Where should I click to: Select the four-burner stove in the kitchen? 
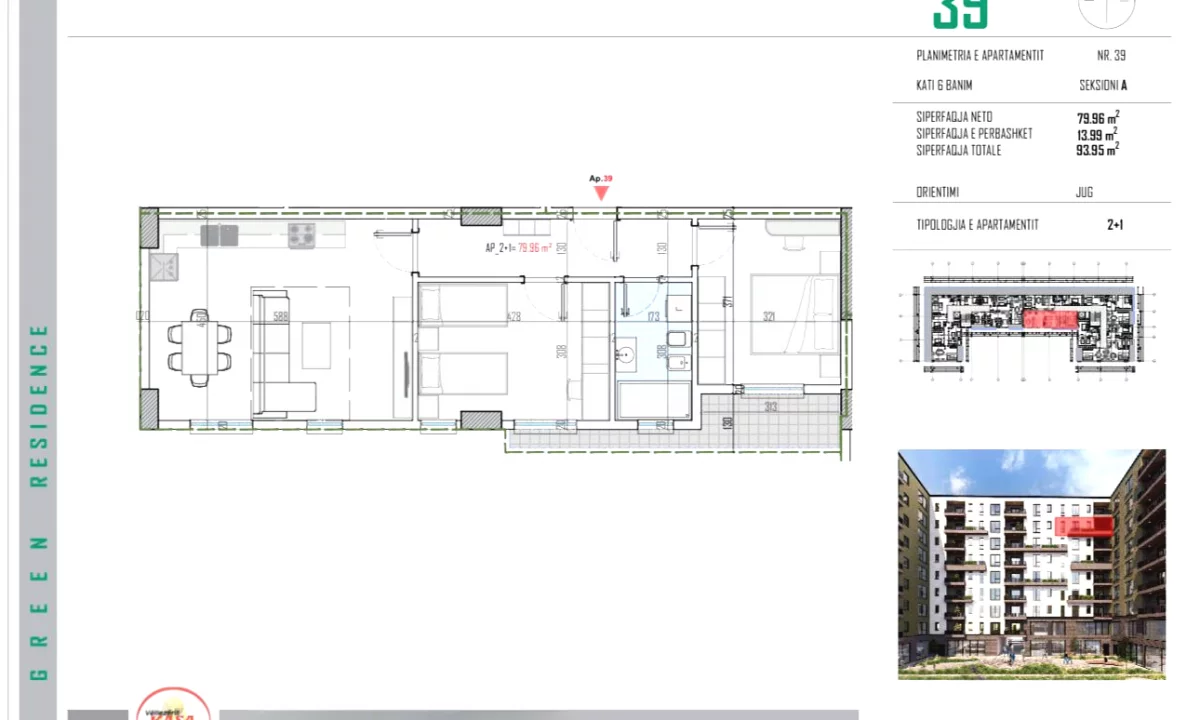tap(302, 236)
